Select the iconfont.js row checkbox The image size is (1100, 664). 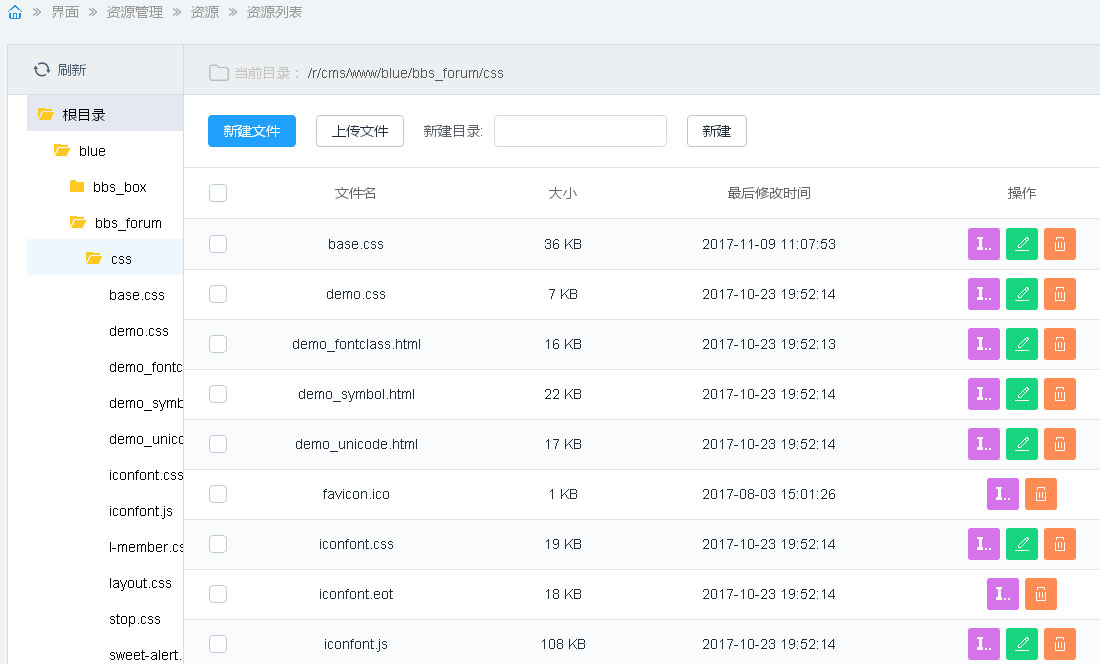click(x=218, y=644)
